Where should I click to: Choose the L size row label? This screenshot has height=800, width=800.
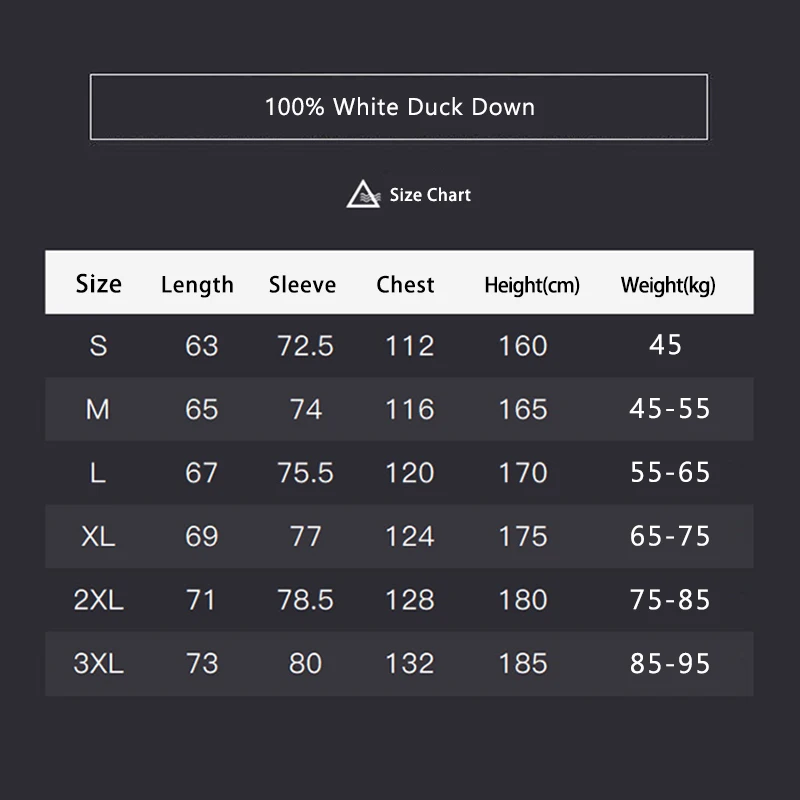tap(98, 473)
